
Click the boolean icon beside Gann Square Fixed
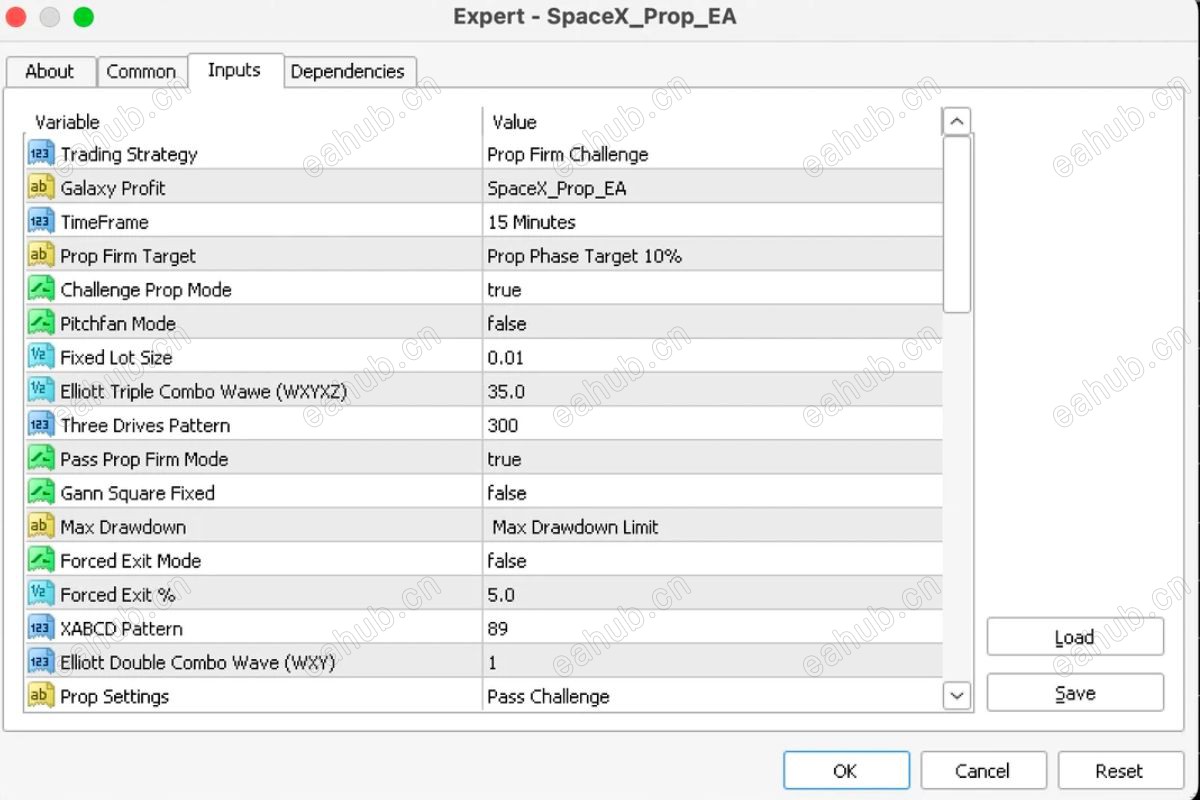point(41,493)
